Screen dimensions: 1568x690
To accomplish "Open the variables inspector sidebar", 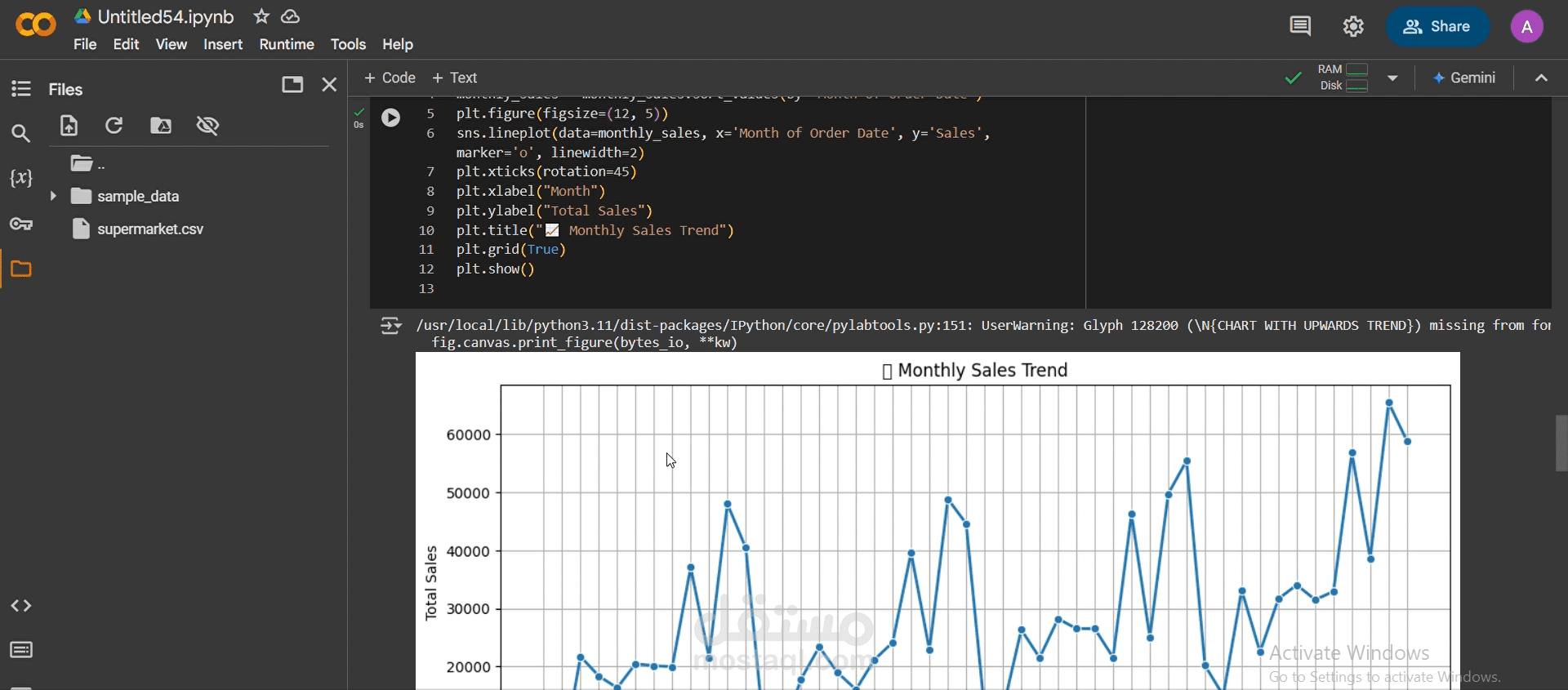I will (x=21, y=178).
